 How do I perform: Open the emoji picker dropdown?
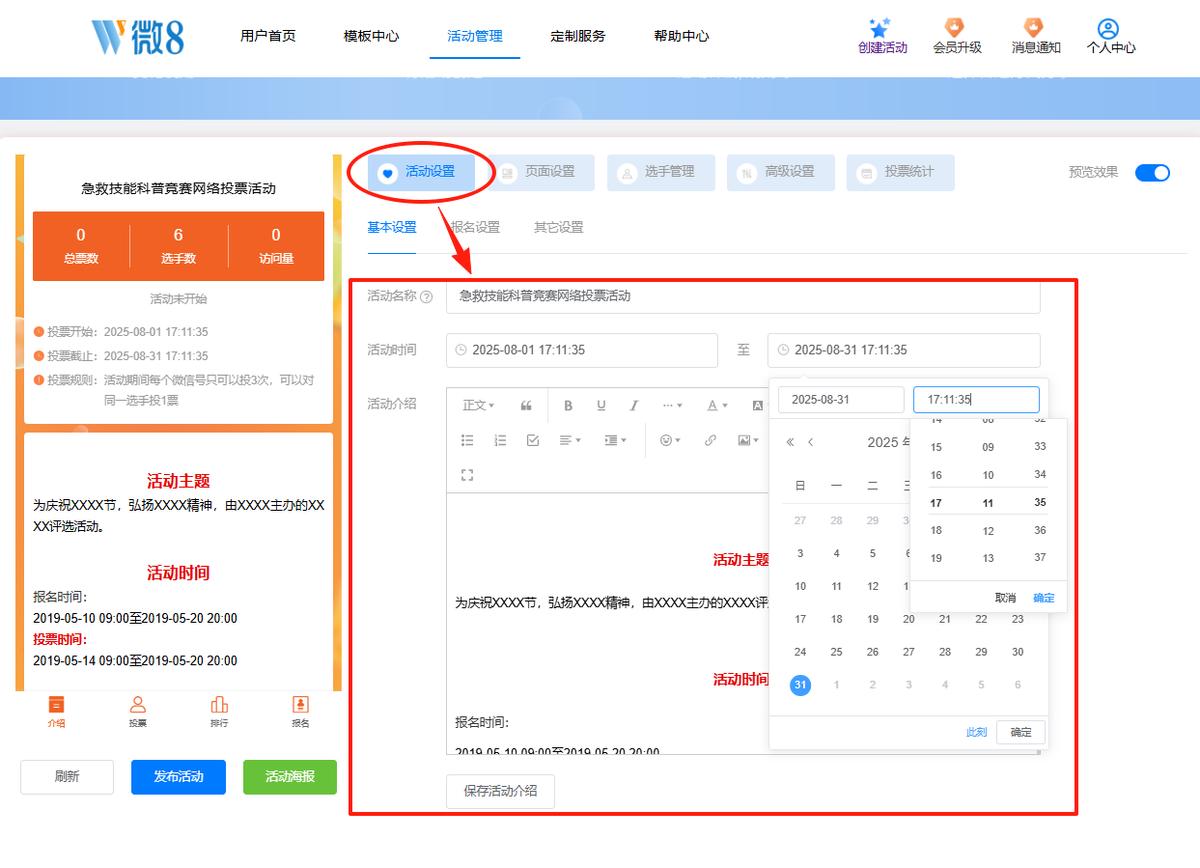pyautogui.click(x=670, y=440)
